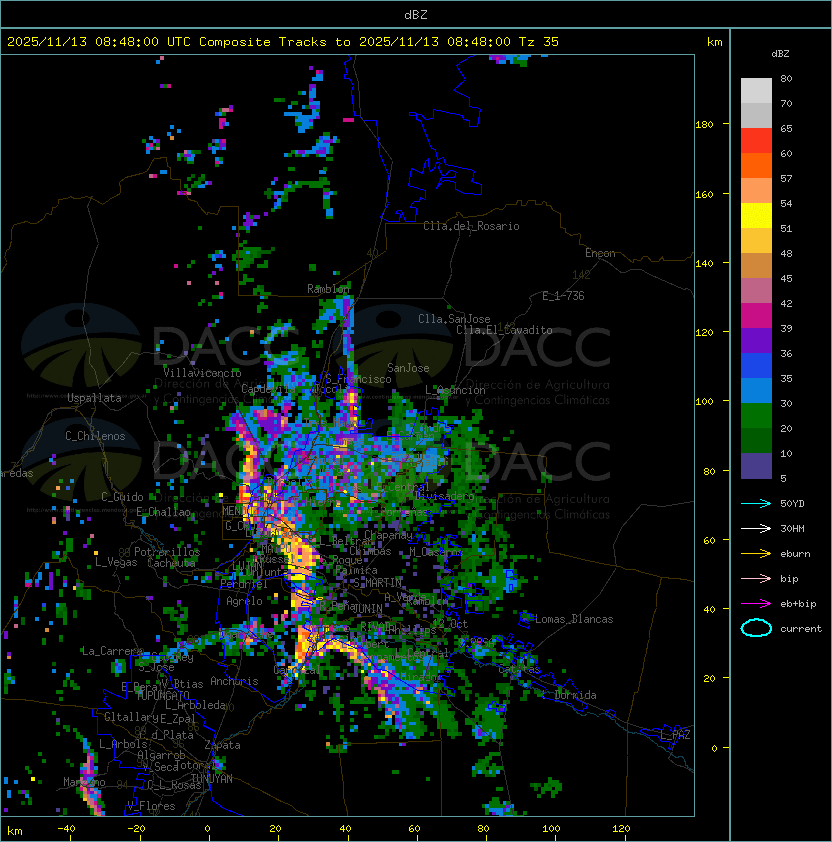The width and height of the screenshot is (832, 842).
Task: Click the Anchoris place label
Action: click(x=234, y=681)
